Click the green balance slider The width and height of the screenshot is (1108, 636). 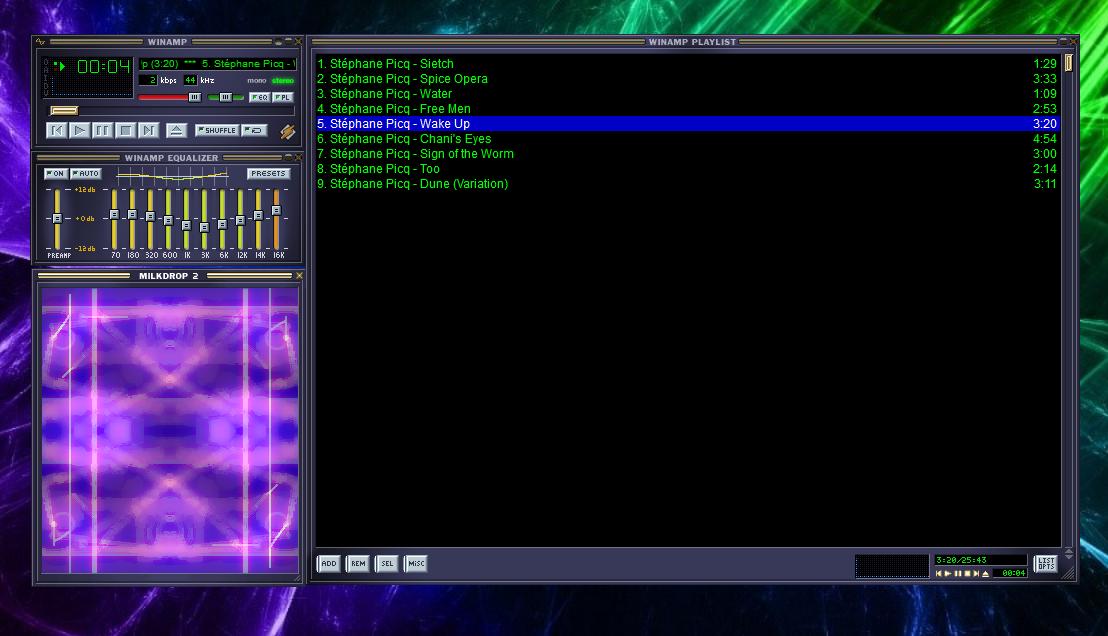click(225, 98)
